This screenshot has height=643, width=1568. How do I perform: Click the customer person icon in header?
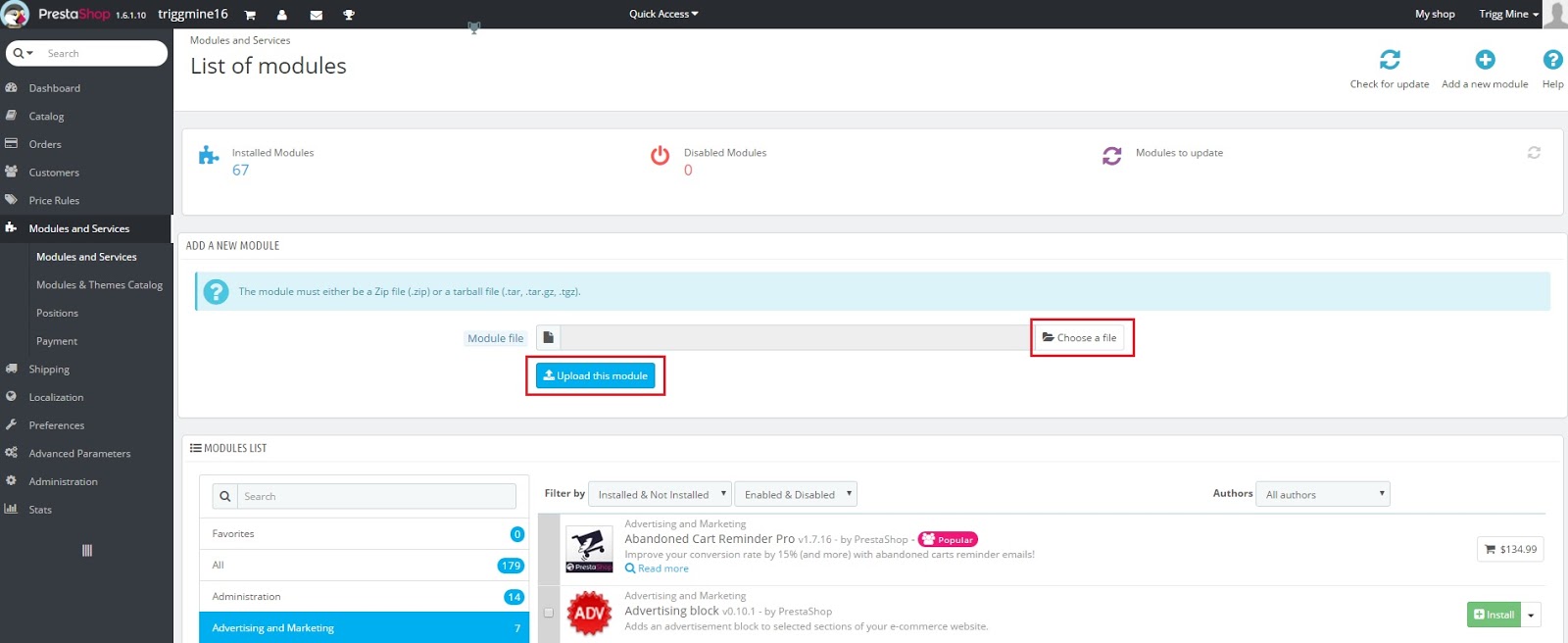tap(282, 15)
